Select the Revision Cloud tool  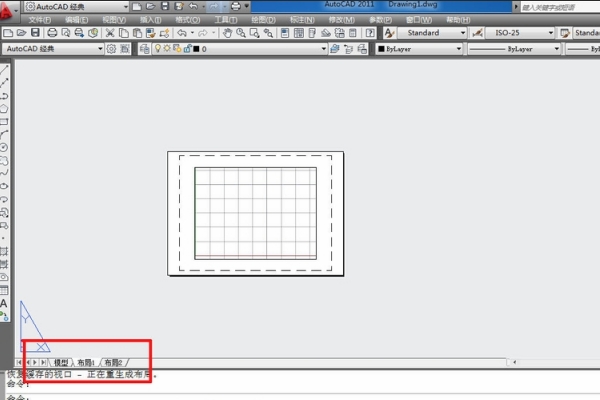[4, 160]
